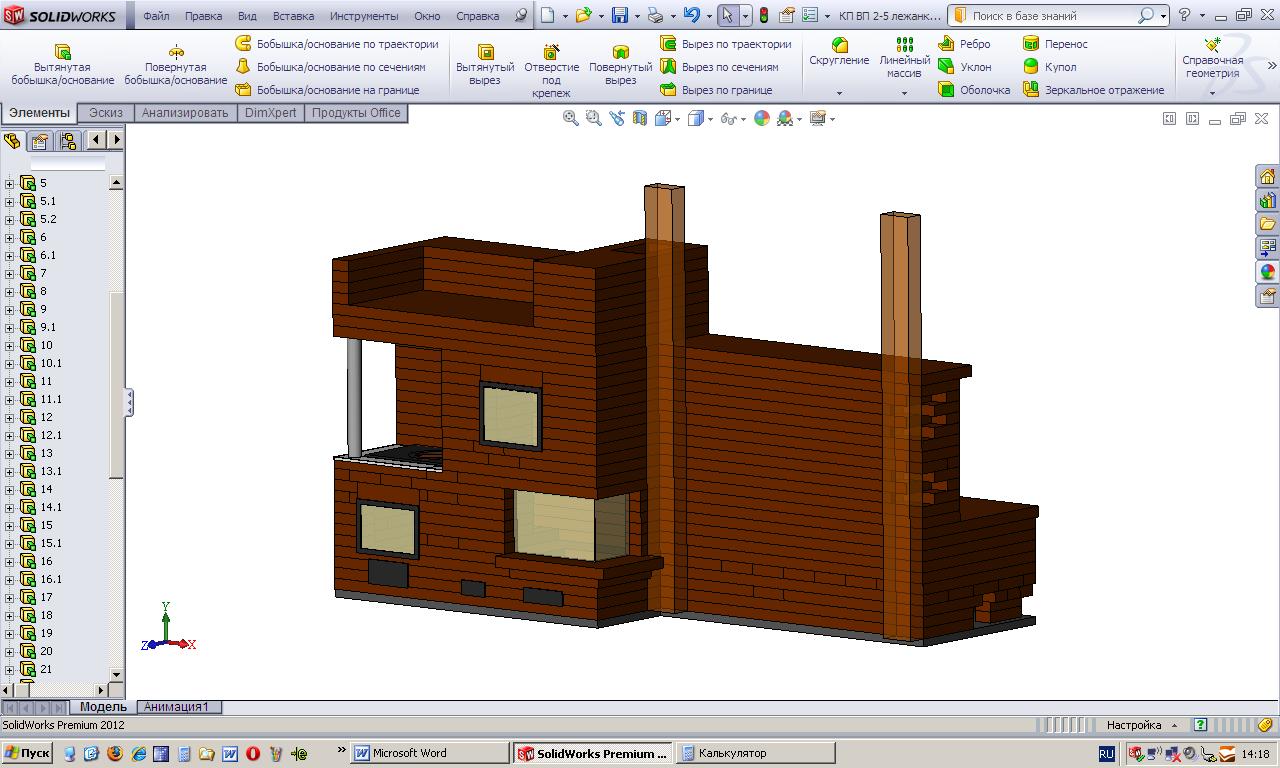
Task: Toggle the feature tree panel collapse handle
Action: pyautogui.click(x=128, y=402)
